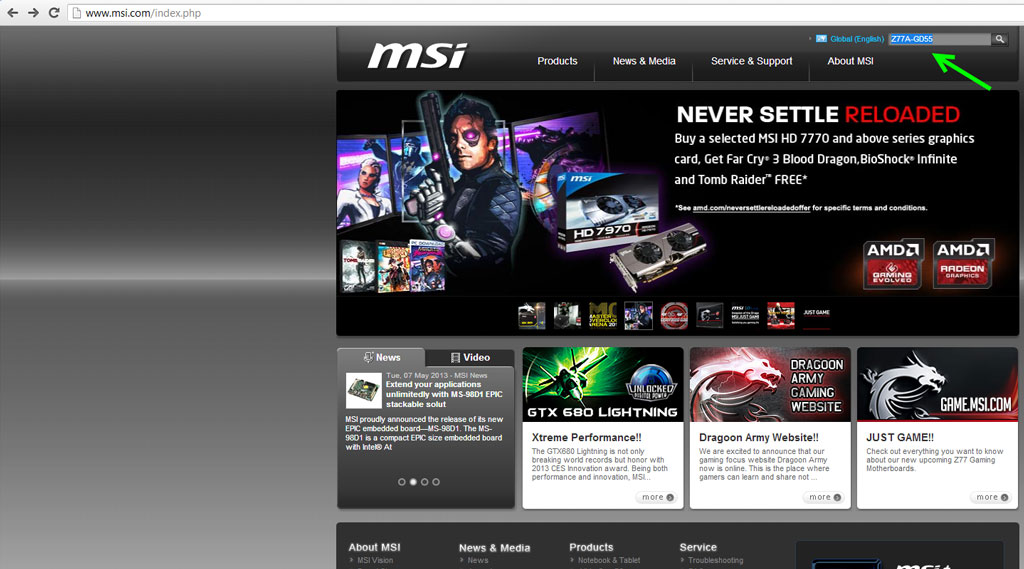Follow the amd.com/neversettlereloadedoffer link
Screen dimensions: 1024x569
[x=751, y=208]
